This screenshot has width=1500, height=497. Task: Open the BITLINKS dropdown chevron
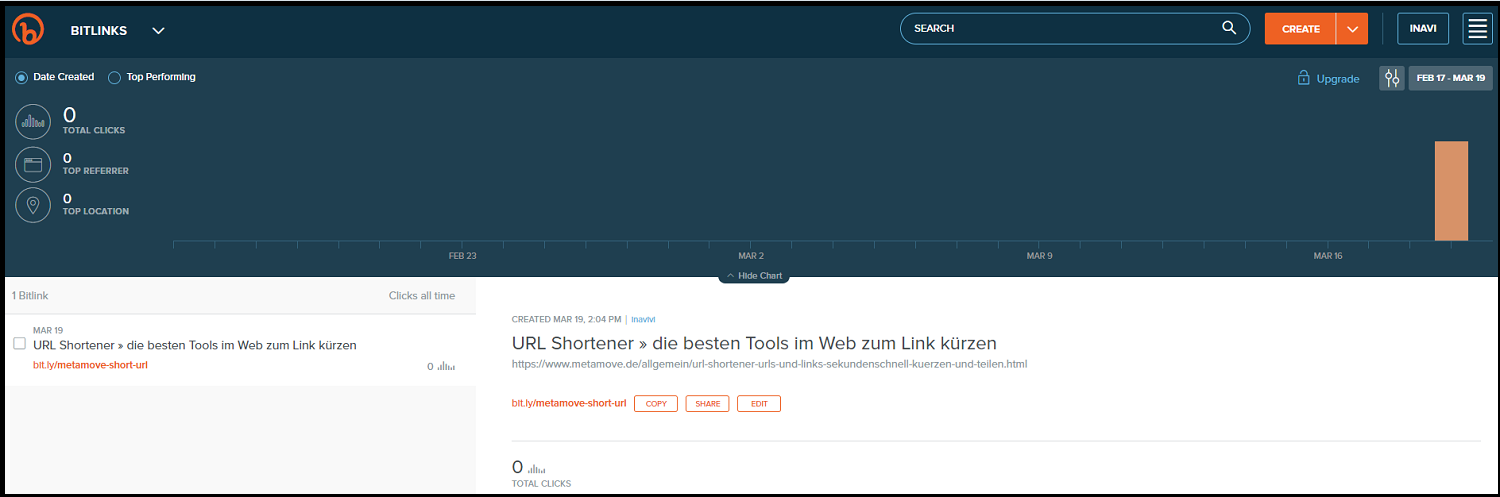[x=158, y=30]
